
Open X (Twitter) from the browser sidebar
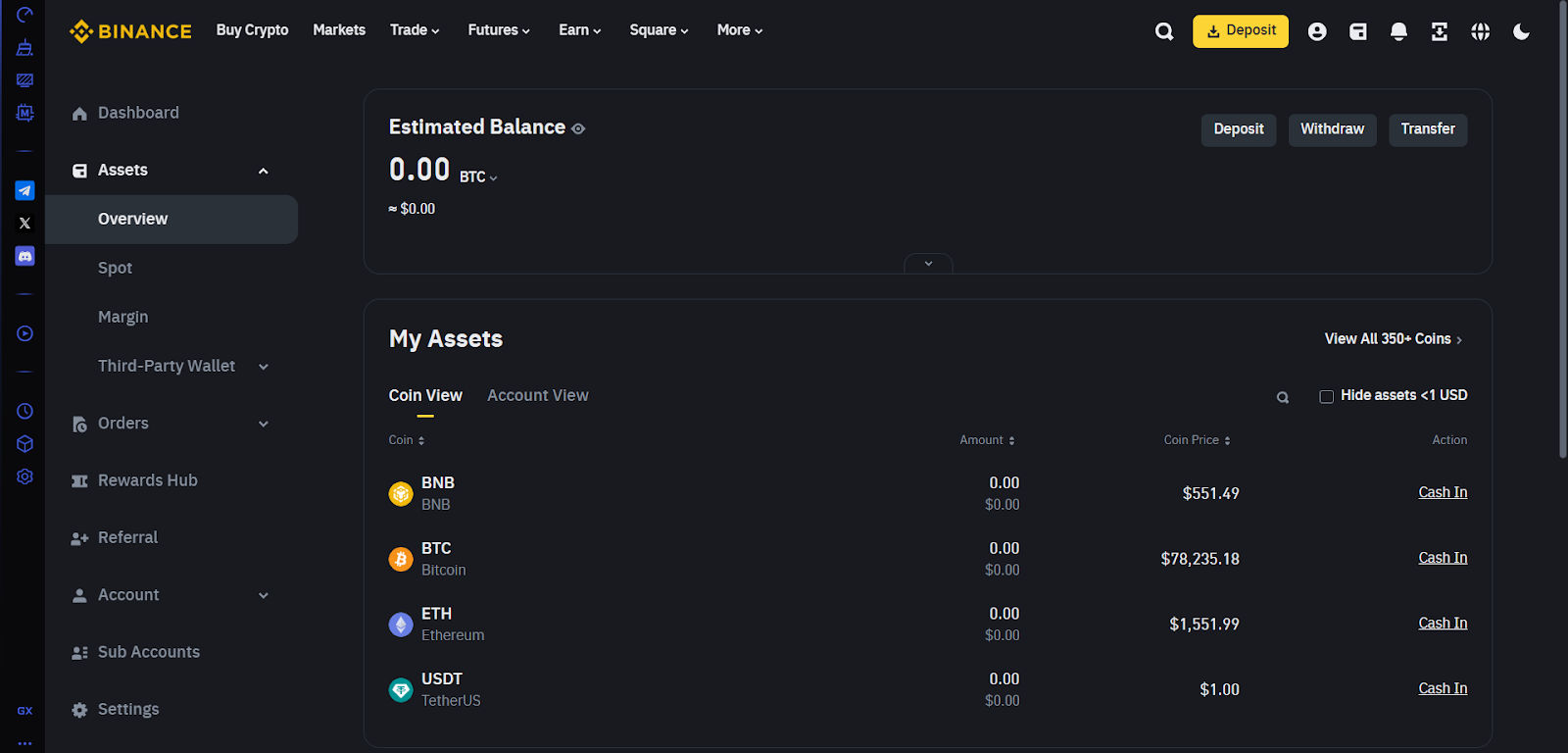[x=25, y=224]
